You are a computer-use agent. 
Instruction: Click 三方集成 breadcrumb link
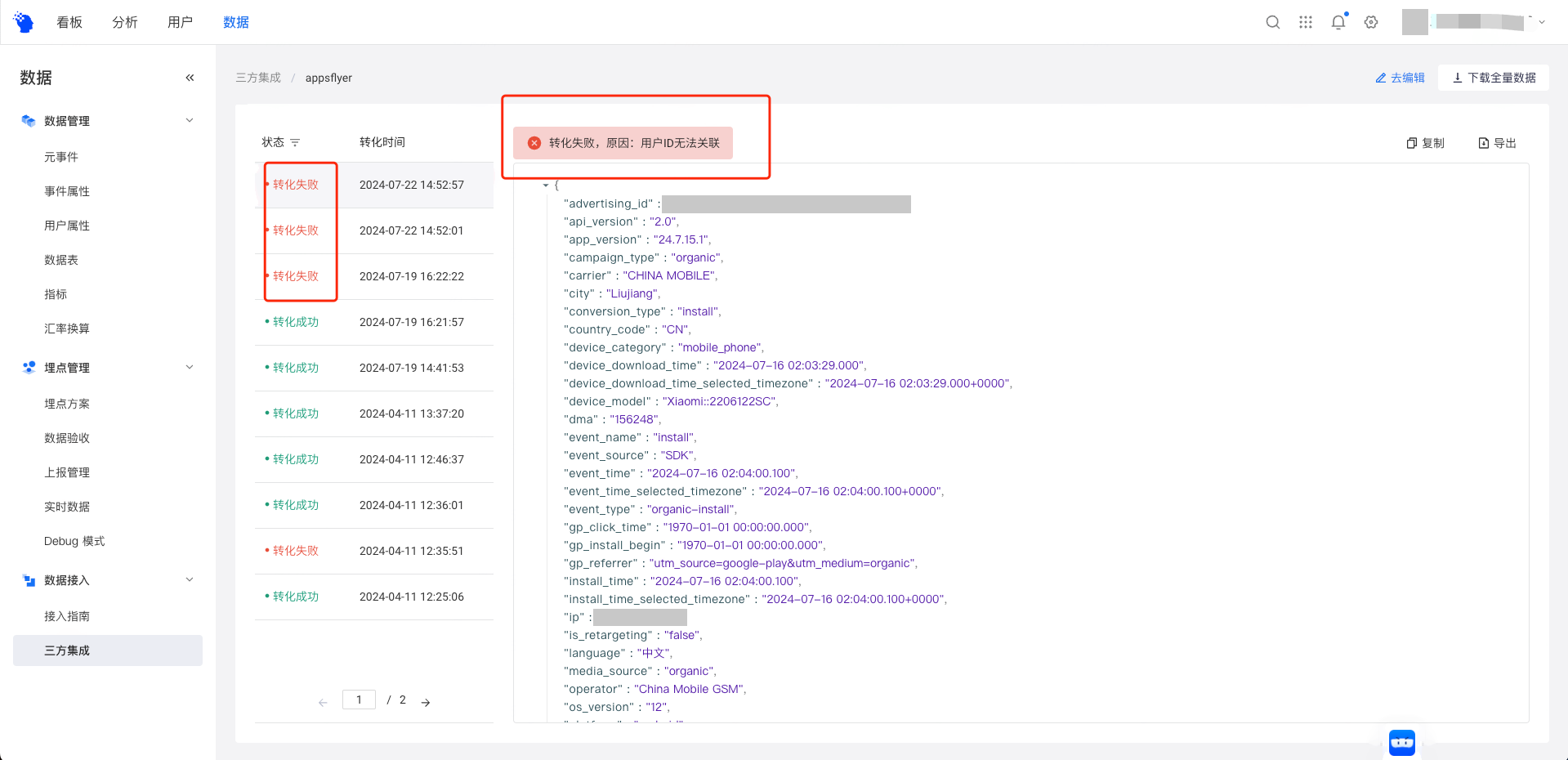pyautogui.click(x=258, y=78)
